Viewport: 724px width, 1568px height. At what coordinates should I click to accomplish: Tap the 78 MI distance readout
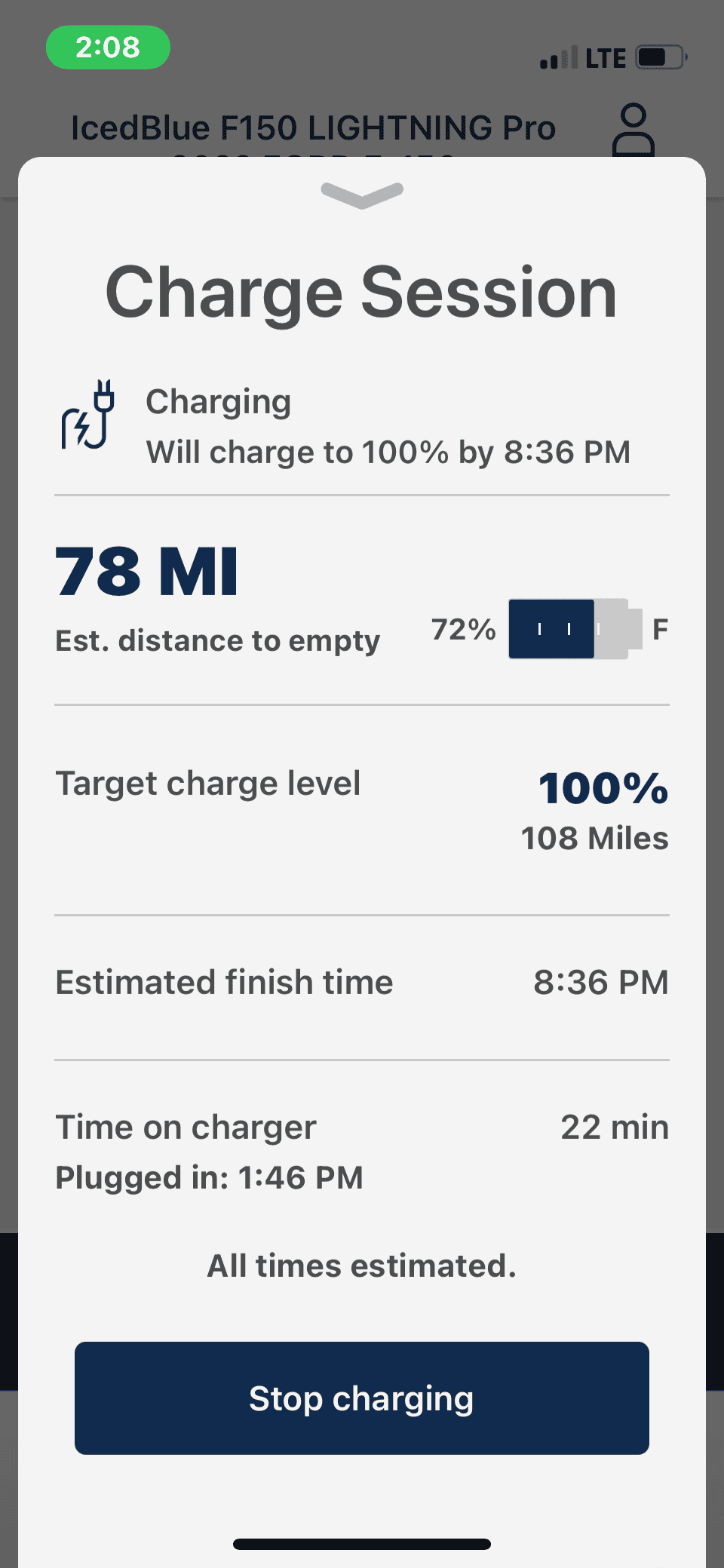point(147,572)
